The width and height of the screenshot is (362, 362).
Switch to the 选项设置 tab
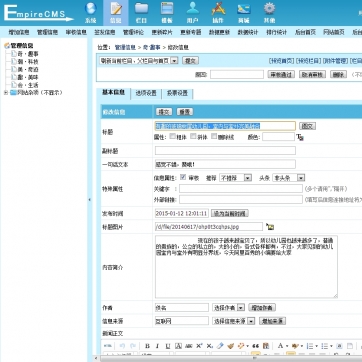(146, 94)
